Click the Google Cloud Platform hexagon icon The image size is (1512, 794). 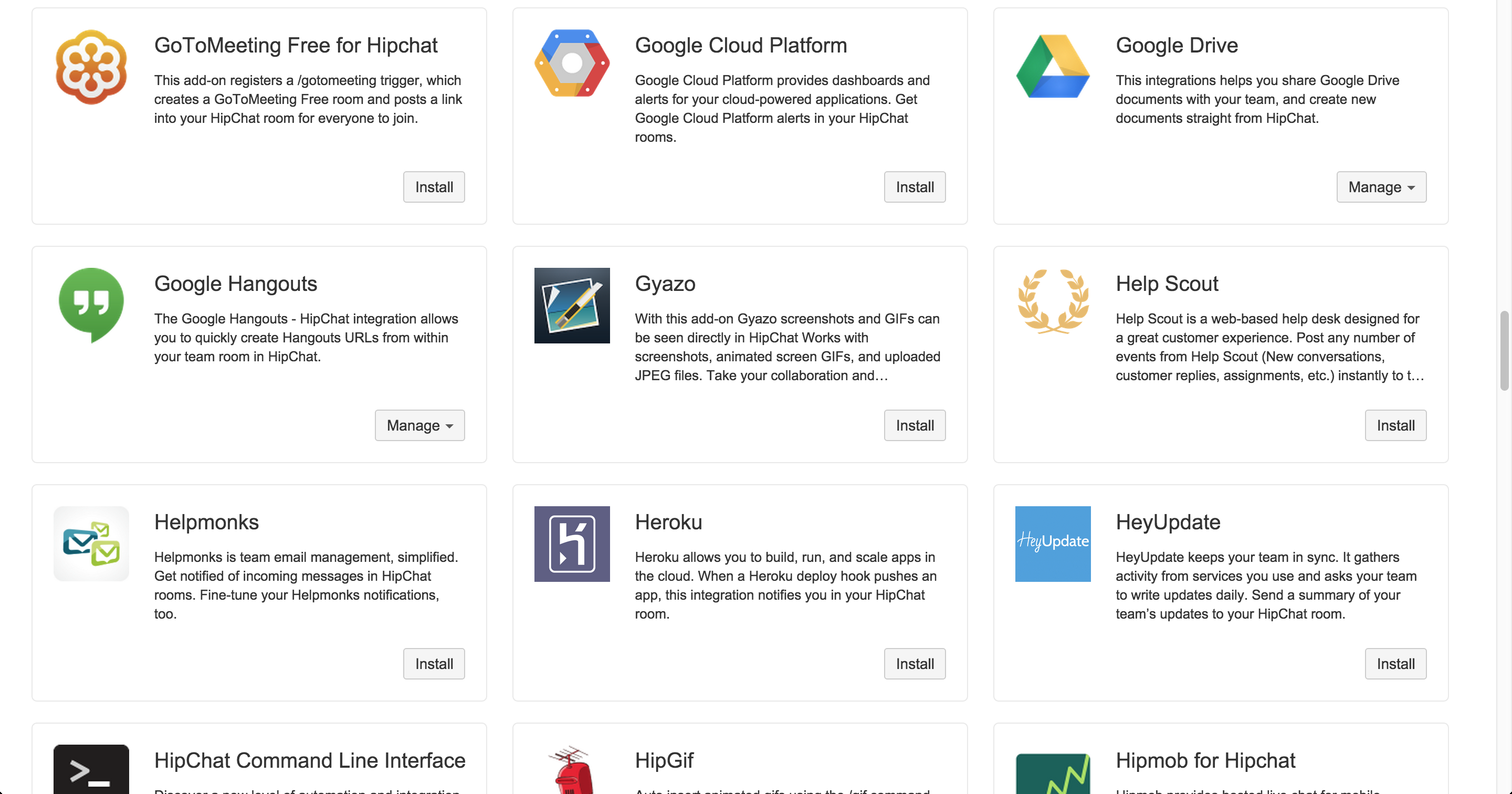(572, 64)
